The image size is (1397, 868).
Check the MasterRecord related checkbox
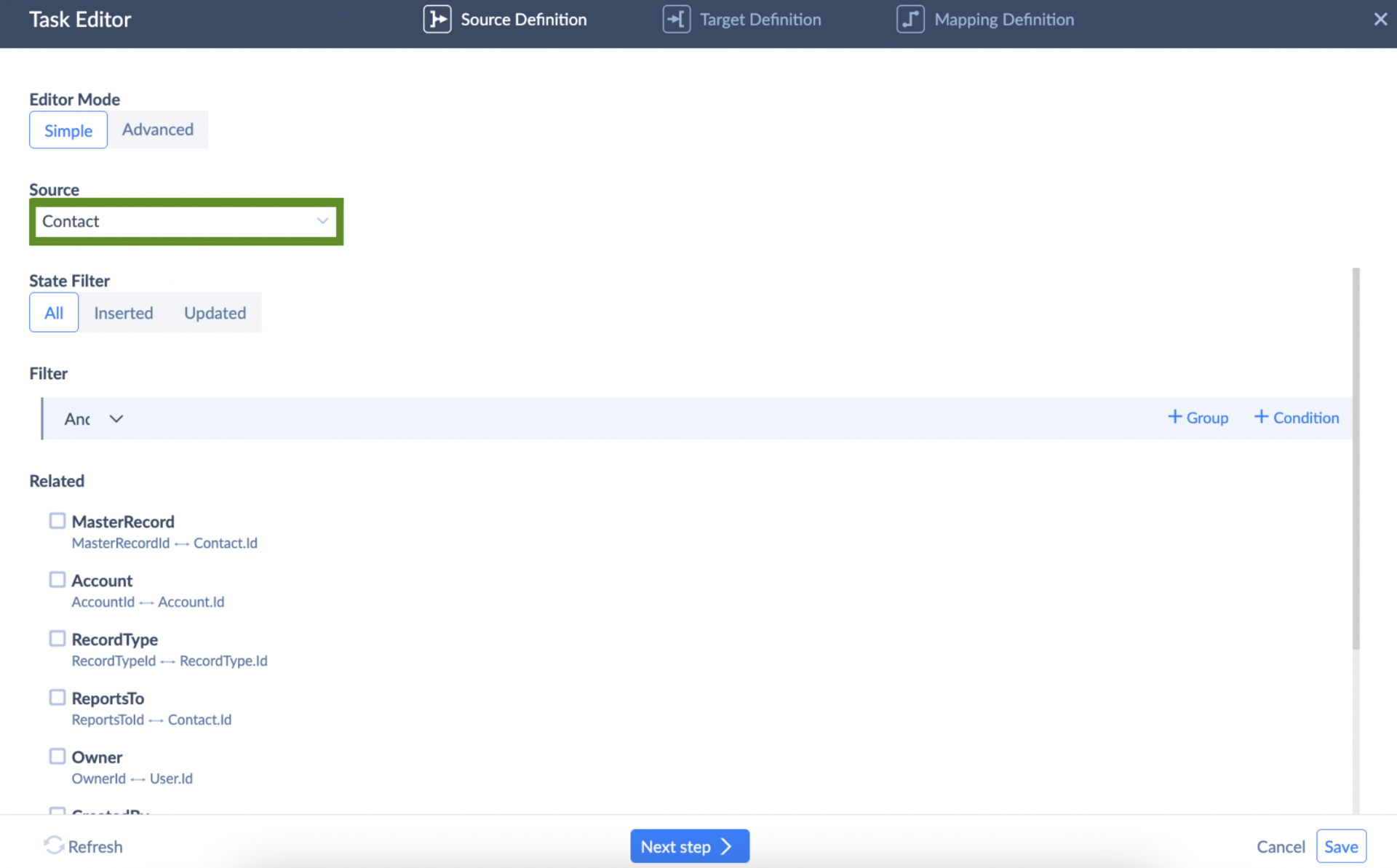(57, 521)
